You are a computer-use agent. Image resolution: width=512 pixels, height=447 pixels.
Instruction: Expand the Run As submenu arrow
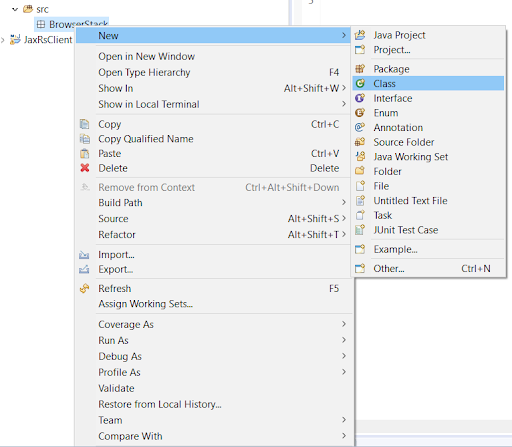coord(344,340)
